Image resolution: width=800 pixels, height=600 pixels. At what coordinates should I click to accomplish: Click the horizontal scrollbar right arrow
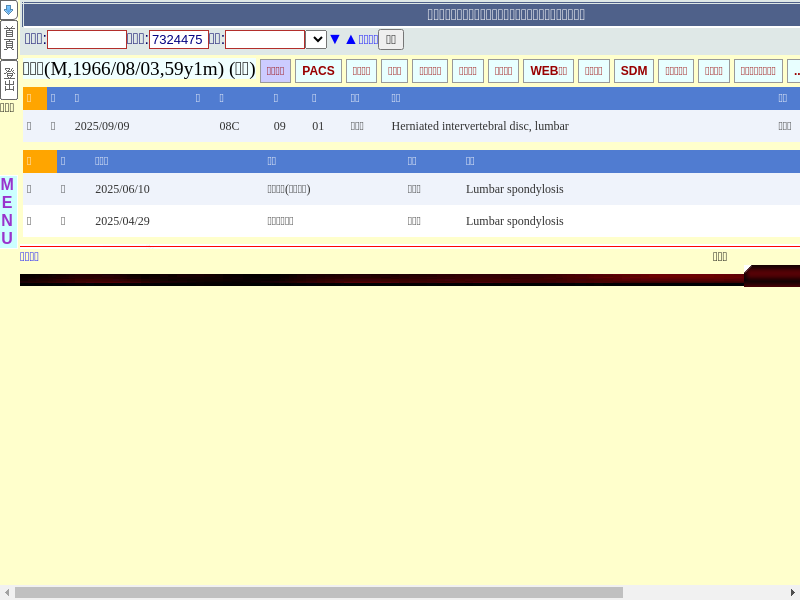pyautogui.click(x=793, y=593)
